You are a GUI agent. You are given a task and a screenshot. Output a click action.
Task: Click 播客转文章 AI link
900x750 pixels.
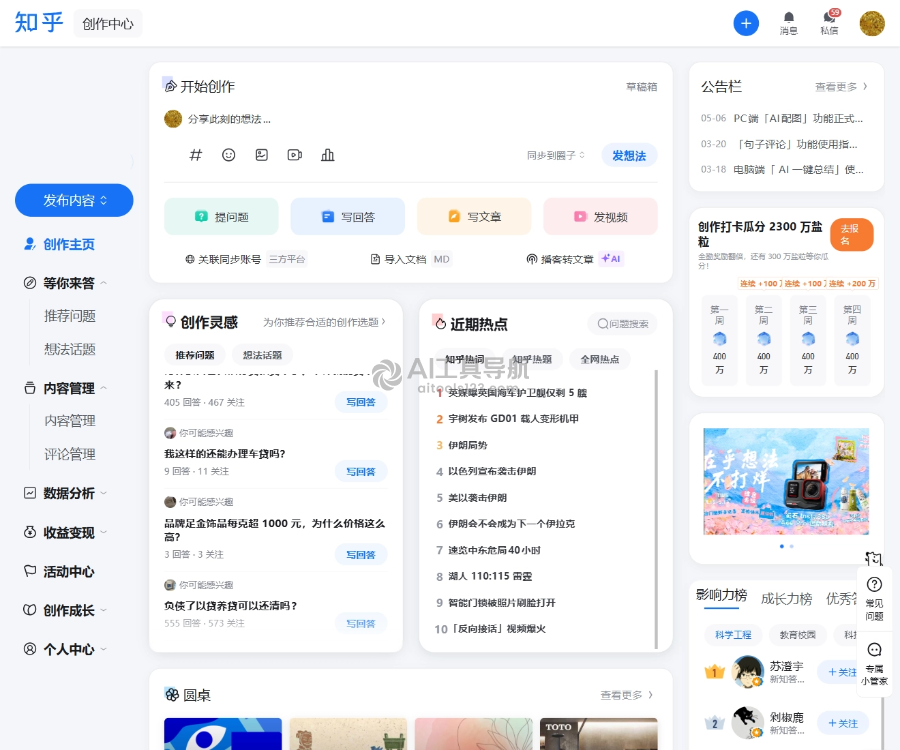click(x=575, y=259)
